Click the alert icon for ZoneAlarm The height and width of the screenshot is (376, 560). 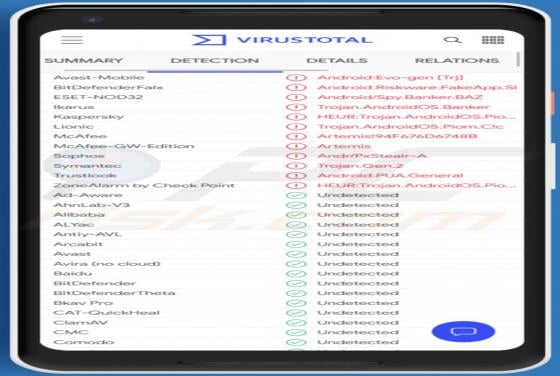(x=296, y=186)
